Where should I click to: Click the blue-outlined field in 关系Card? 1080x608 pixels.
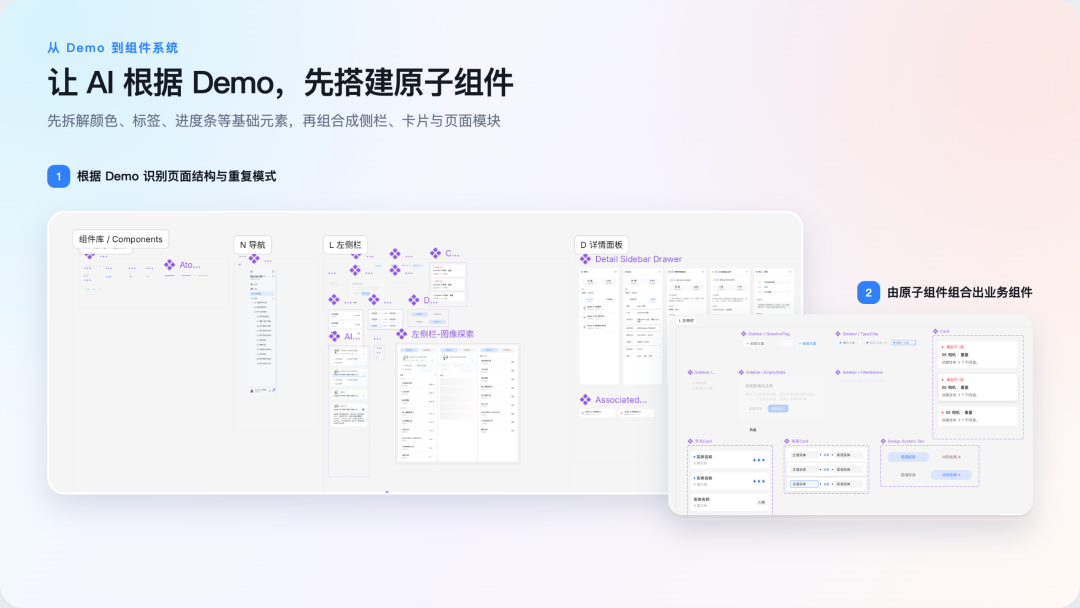(804, 484)
